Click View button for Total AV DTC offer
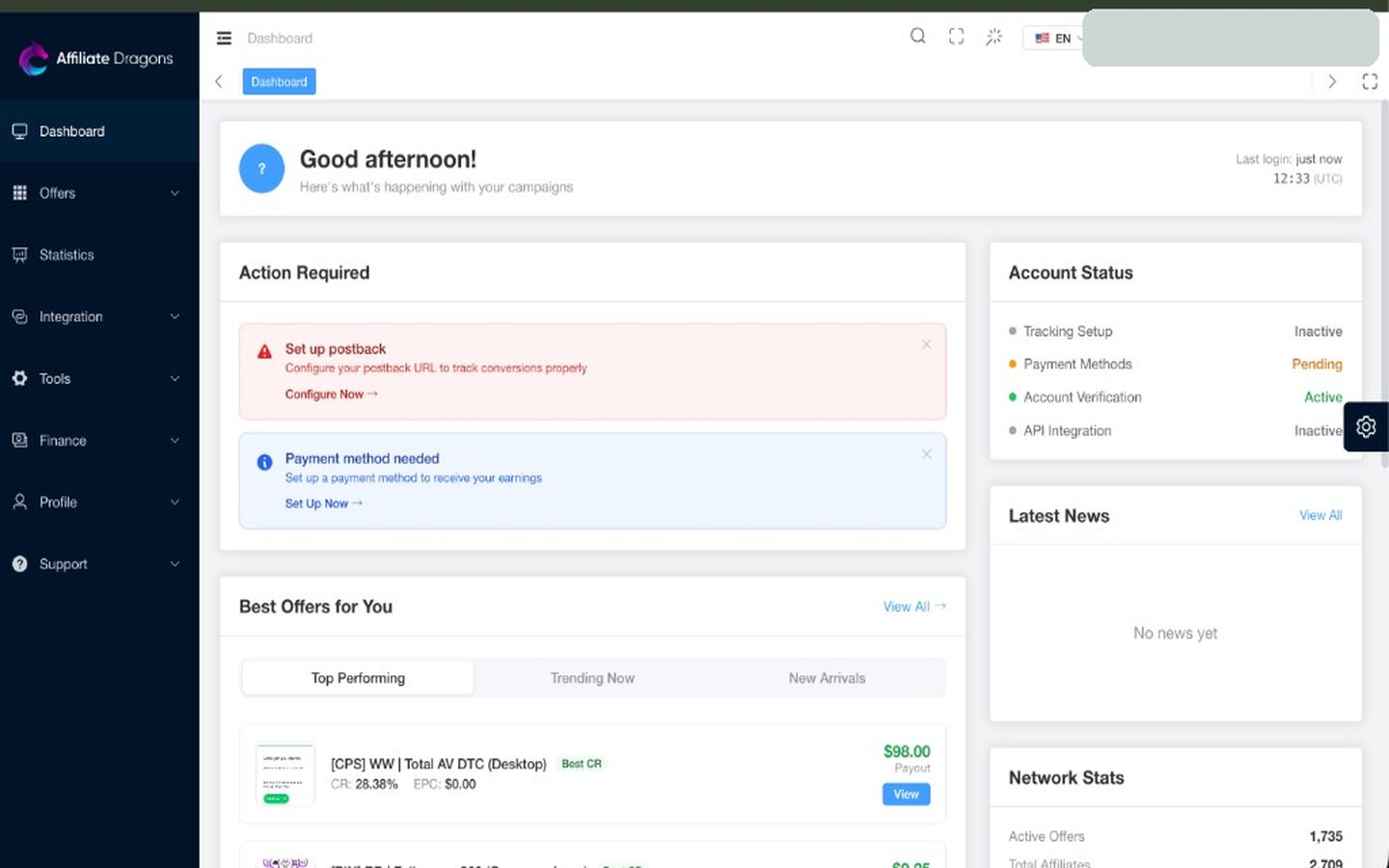The width and height of the screenshot is (1389, 868). point(906,794)
